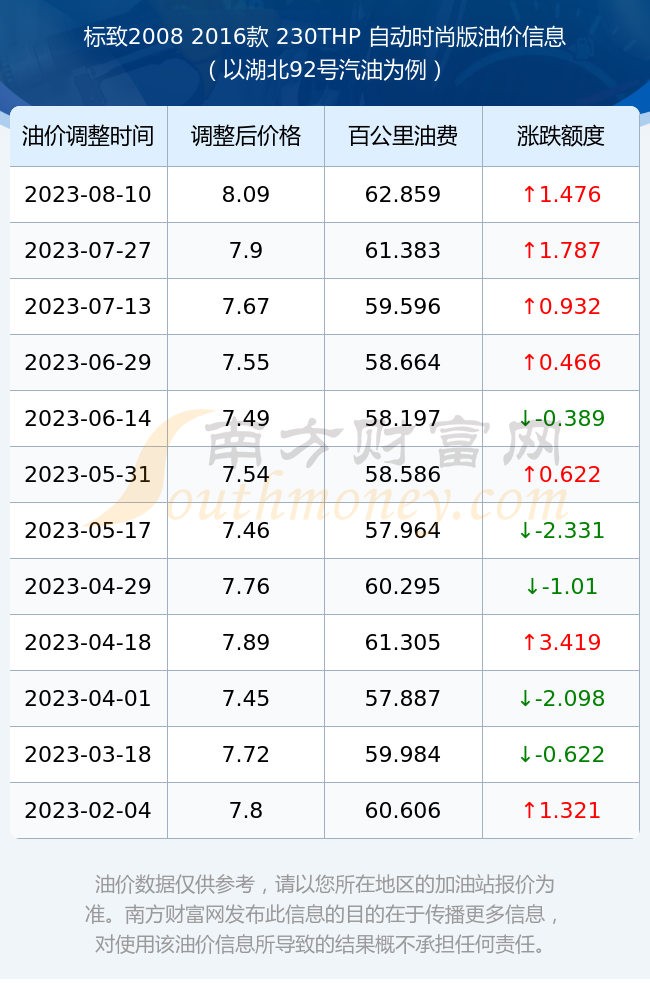
Task: Click the red up arrow beside 1.787
Action: tap(529, 251)
